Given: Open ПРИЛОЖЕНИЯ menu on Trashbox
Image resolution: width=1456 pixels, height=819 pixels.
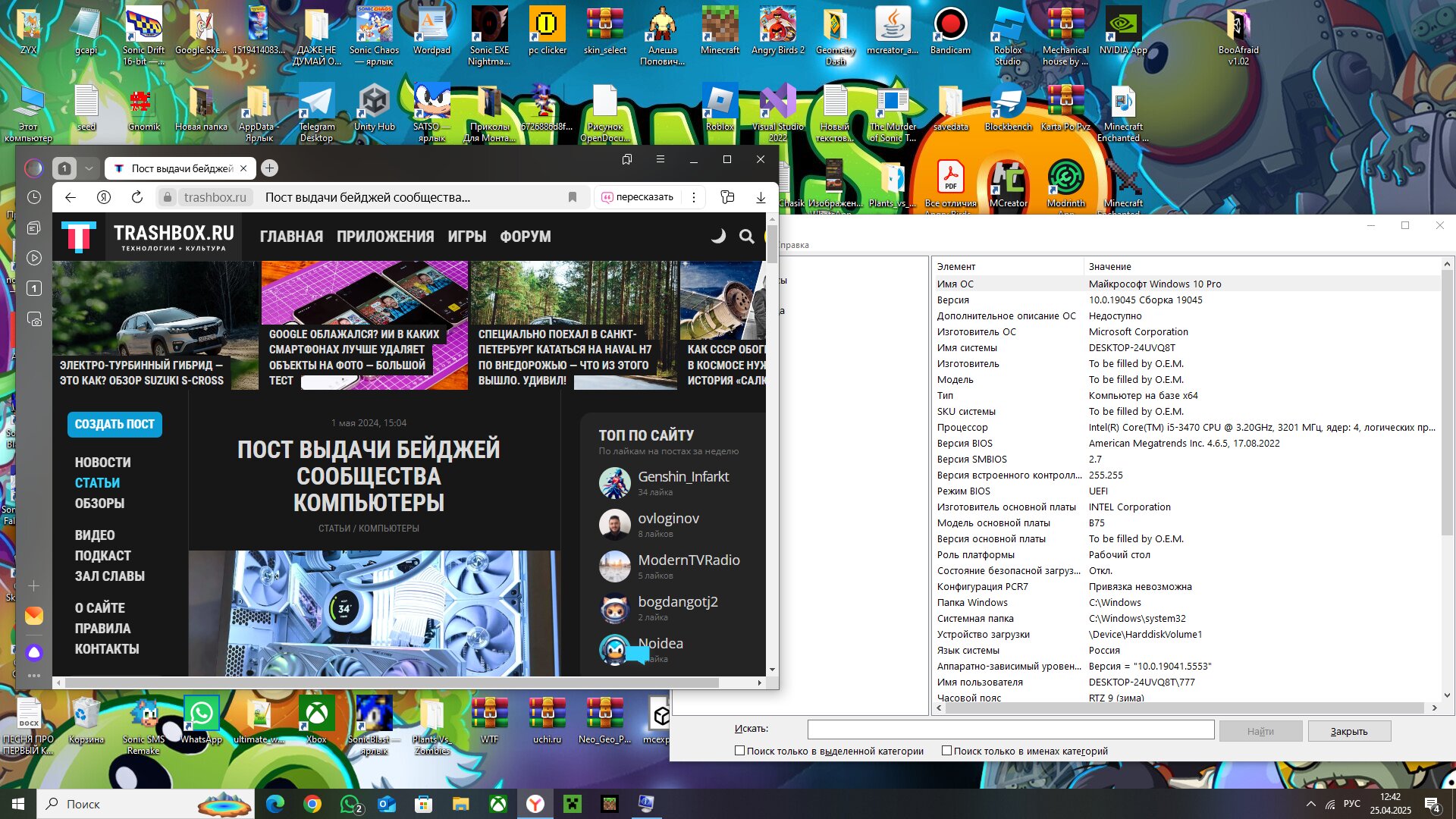Looking at the screenshot, I should pos(385,237).
